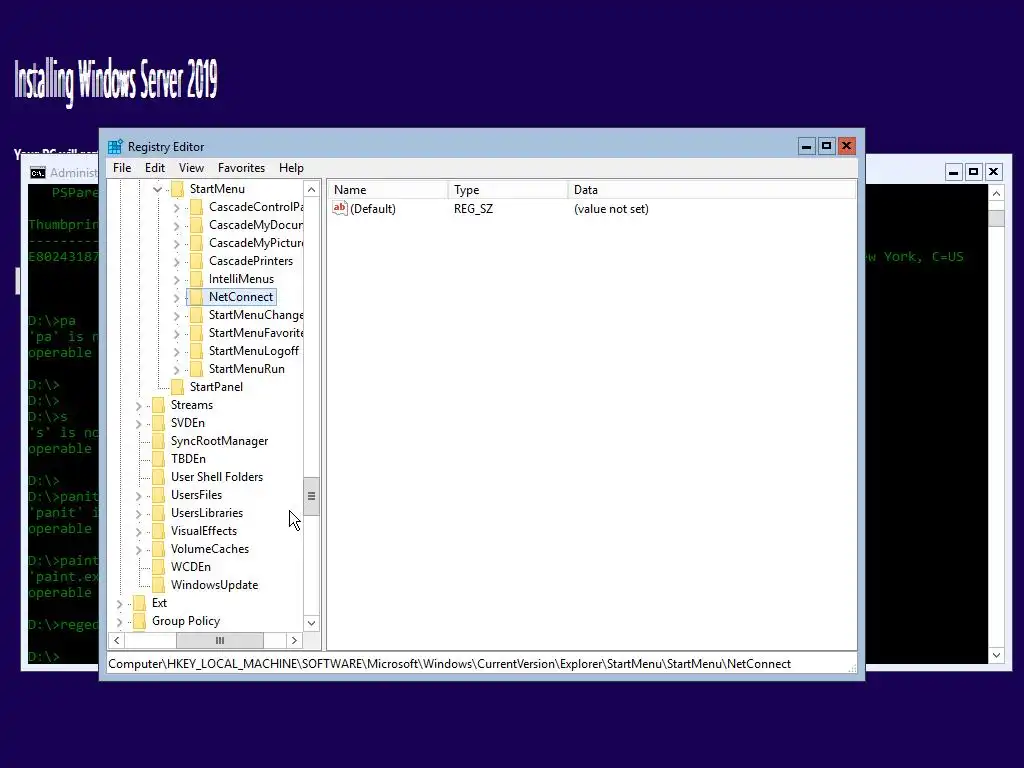Image resolution: width=1024 pixels, height=768 pixels.
Task: Expand the Group Policy key
Action: pos(120,622)
